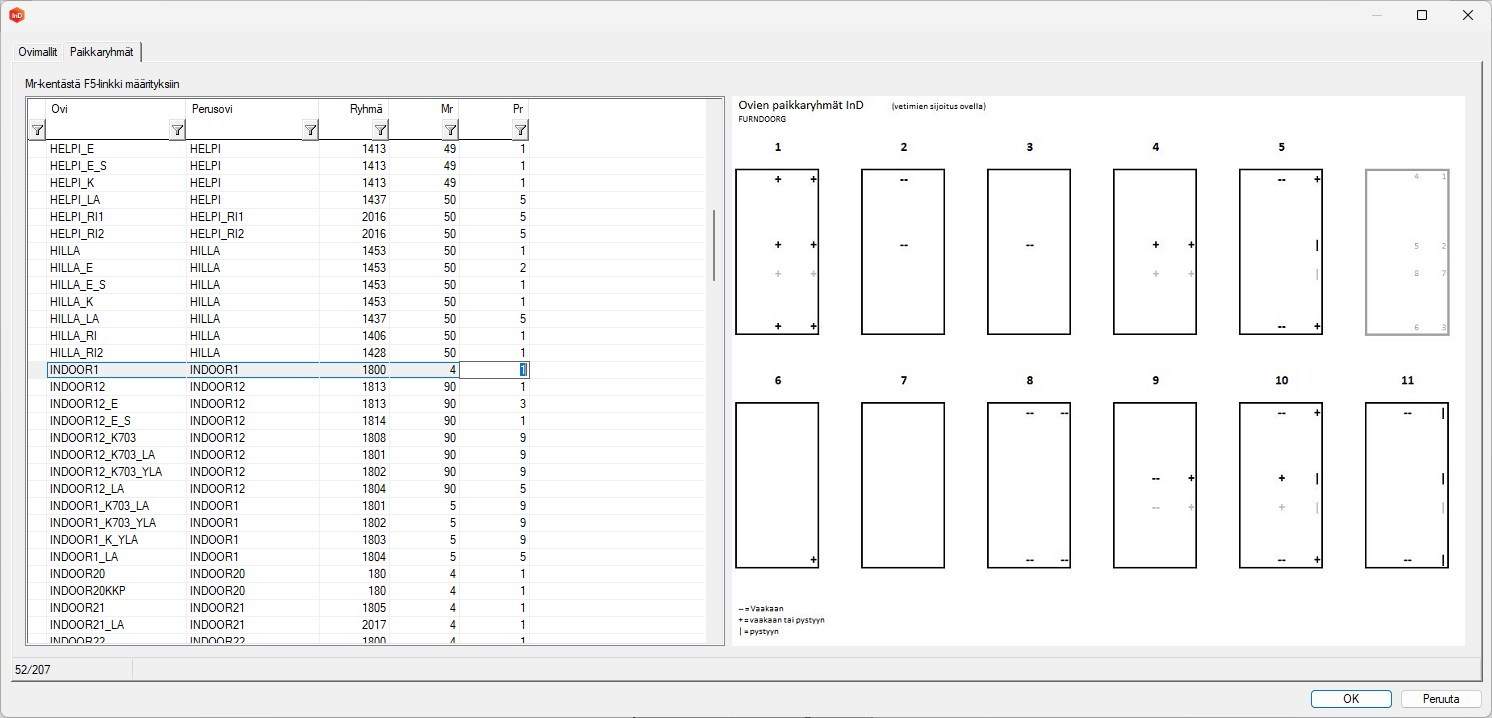1492x718 pixels.
Task: Confirm with the OK button
Action: point(1351,699)
